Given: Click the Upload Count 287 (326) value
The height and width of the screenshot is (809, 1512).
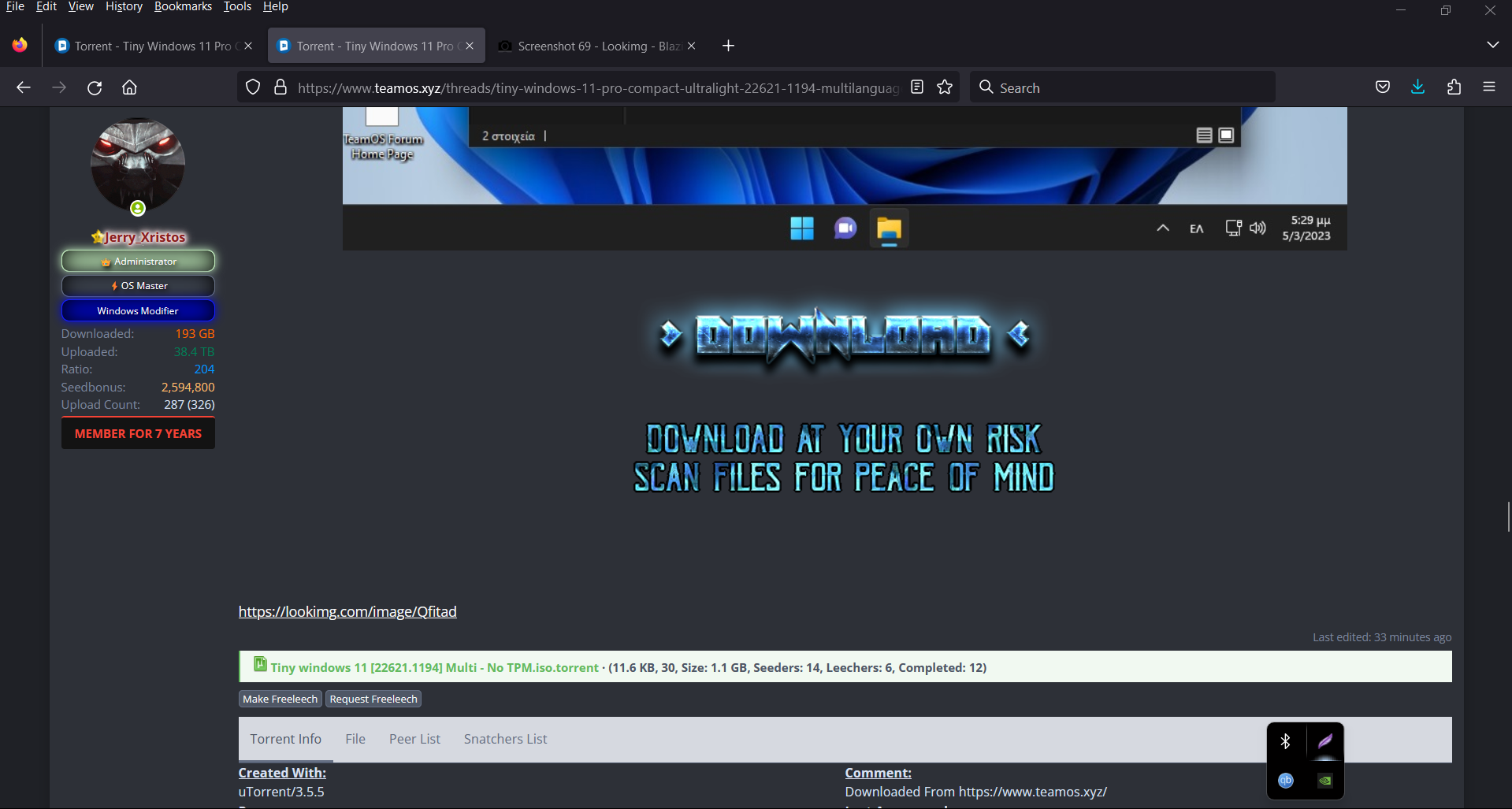Looking at the screenshot, I should coord(189,405).
